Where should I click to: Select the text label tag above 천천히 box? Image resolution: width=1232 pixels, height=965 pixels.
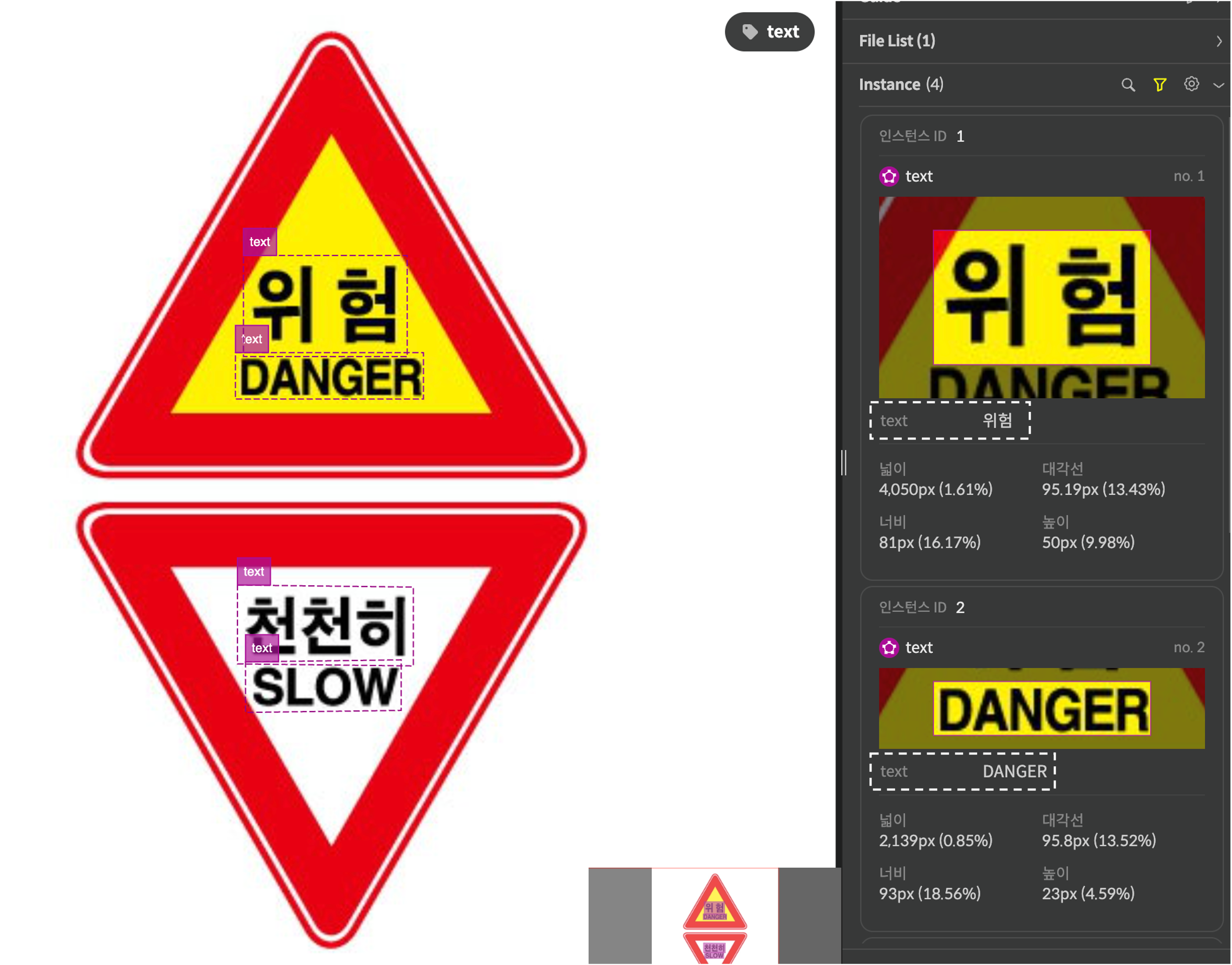[x=254, y=571]
